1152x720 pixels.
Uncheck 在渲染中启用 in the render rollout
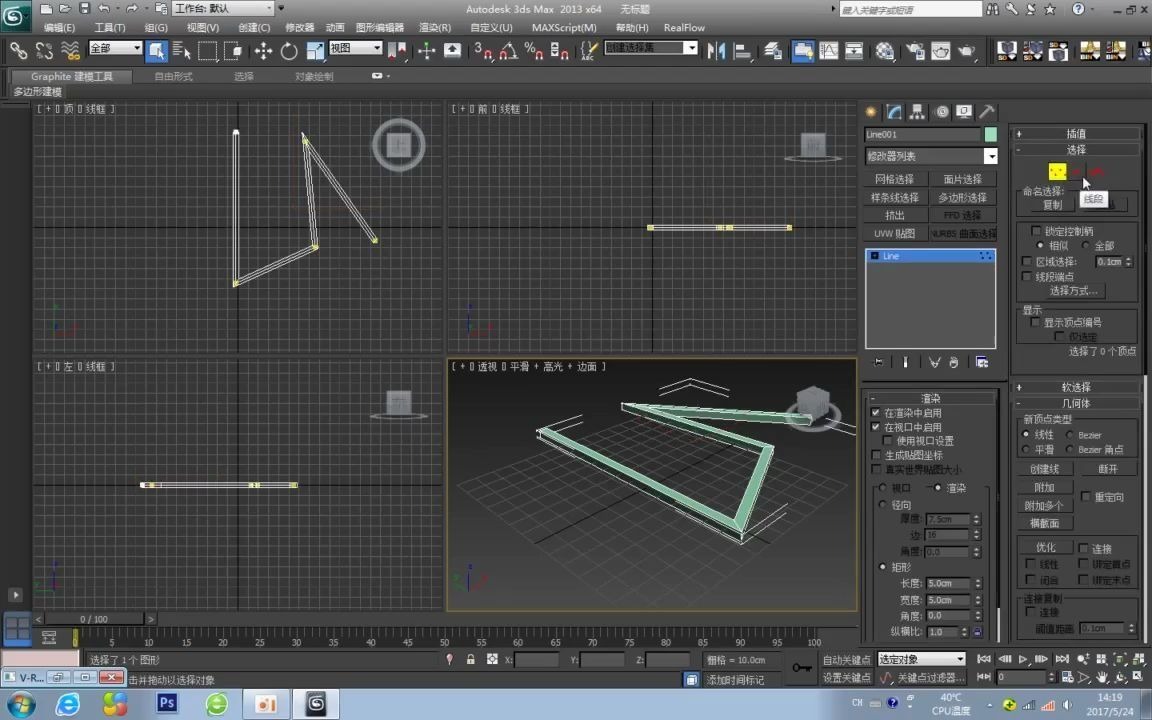(876, 412)
